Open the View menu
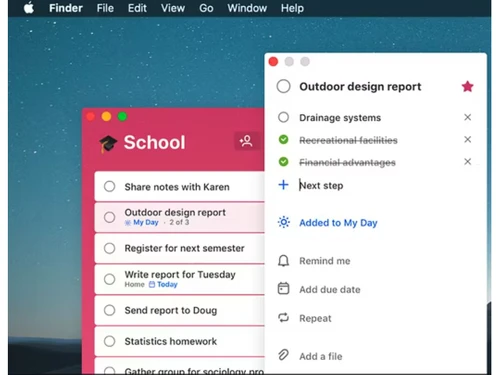This screenshot has height=375, width=500. [x=173, y=8]
